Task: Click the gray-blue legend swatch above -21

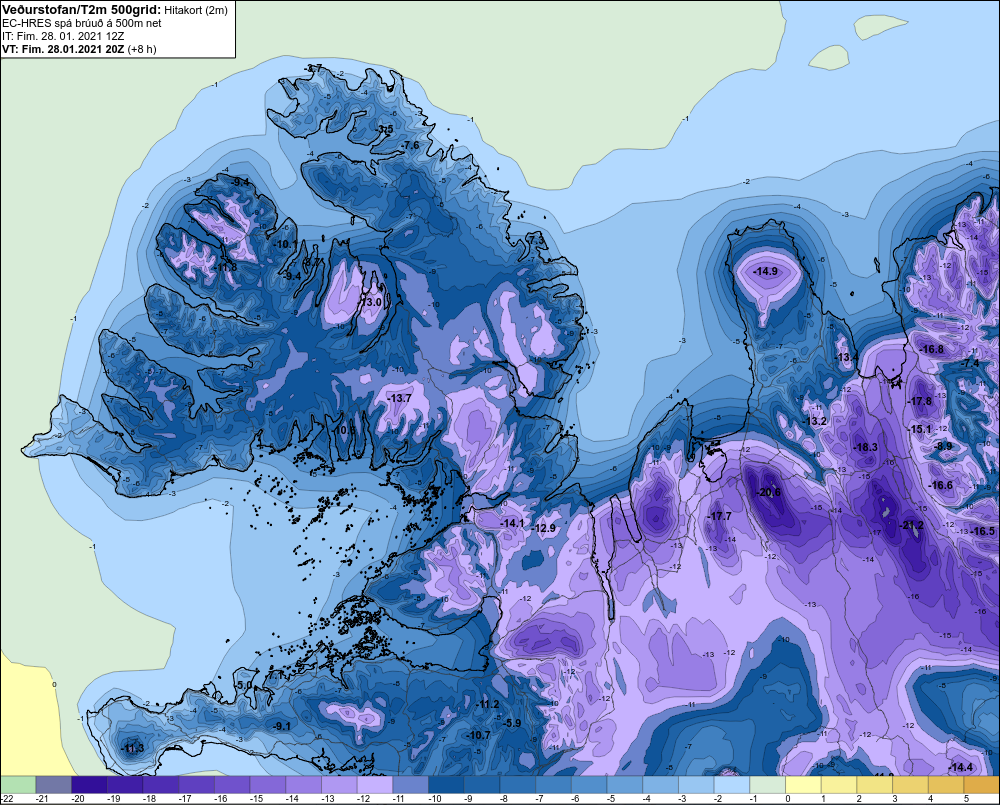Action: [x=54, y=785]
